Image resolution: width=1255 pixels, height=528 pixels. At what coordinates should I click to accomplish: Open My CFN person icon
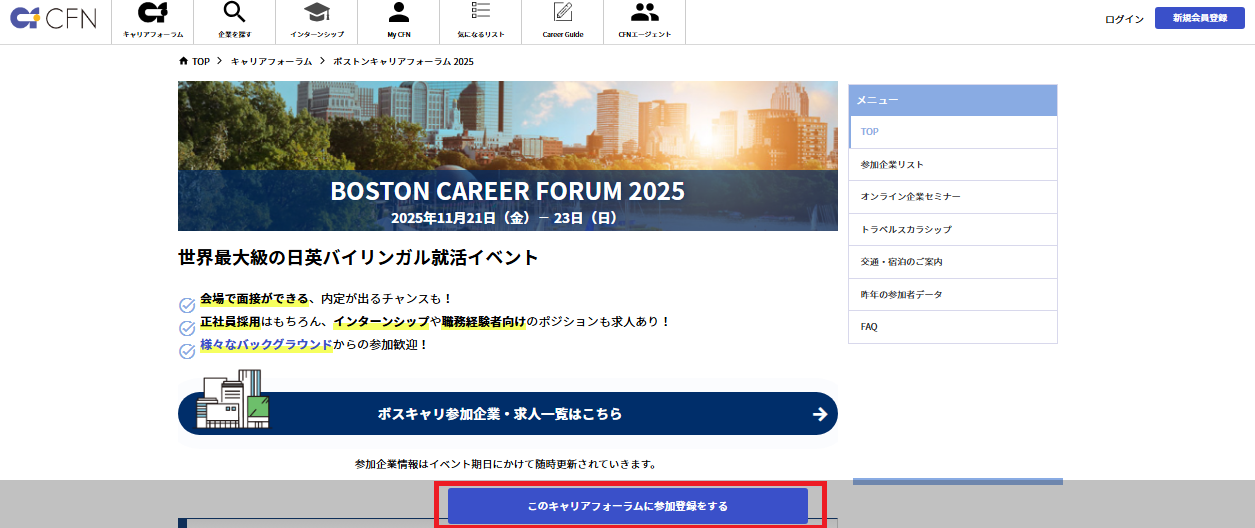(399, 12)
